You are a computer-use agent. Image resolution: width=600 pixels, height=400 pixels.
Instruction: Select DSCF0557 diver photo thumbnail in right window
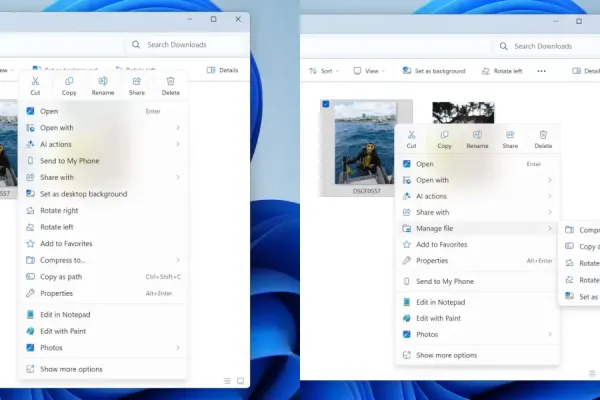[x=365, y=143]
